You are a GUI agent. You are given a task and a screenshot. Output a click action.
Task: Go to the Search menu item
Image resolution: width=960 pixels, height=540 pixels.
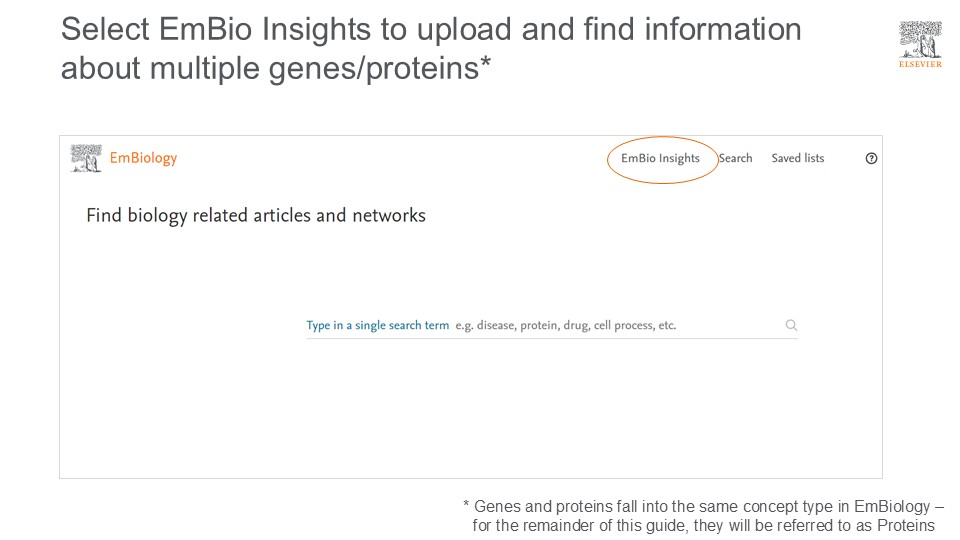(736, 158)
